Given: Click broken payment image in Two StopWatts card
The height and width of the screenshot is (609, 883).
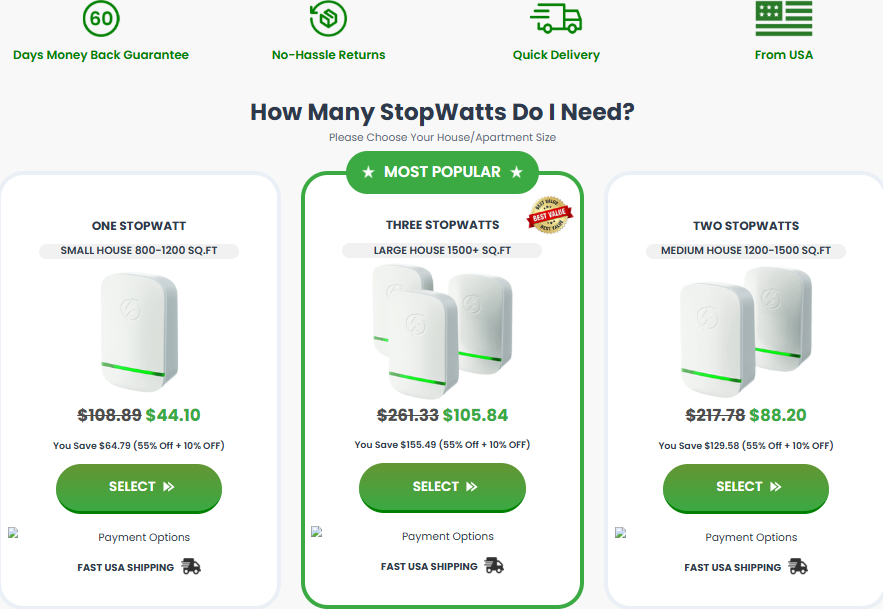Looking at the screenshot, I should 621,533.
